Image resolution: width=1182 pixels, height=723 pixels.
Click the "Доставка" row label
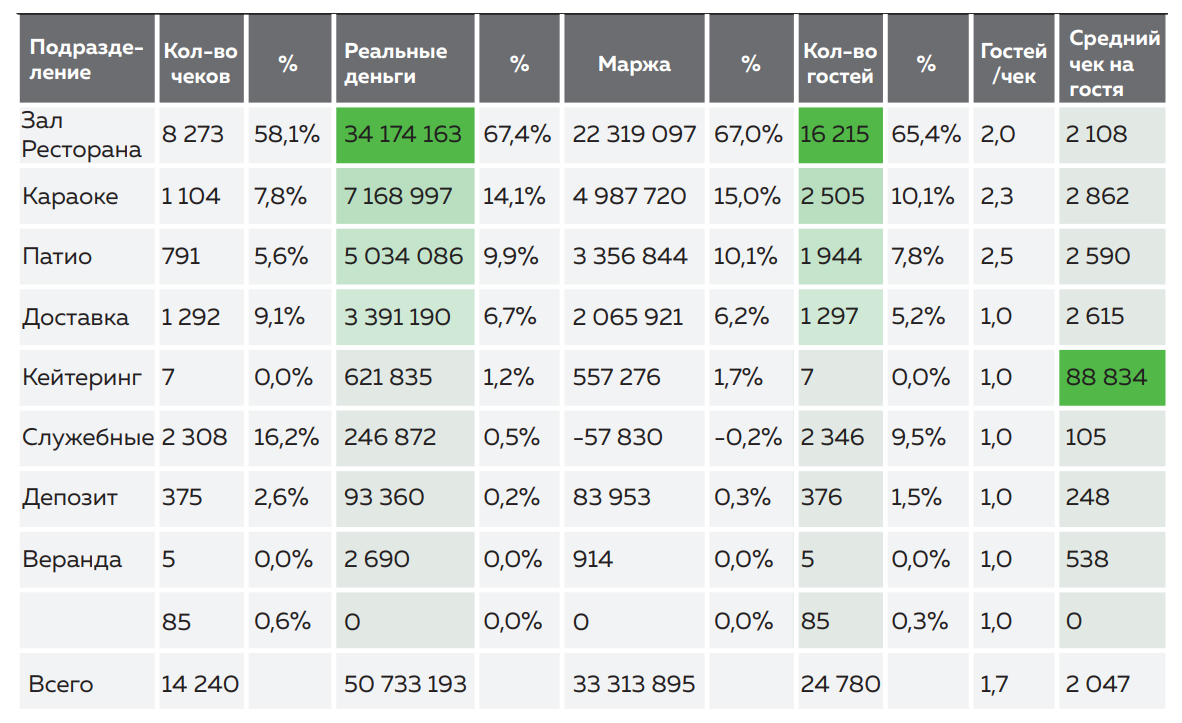[x=75, y=318]
